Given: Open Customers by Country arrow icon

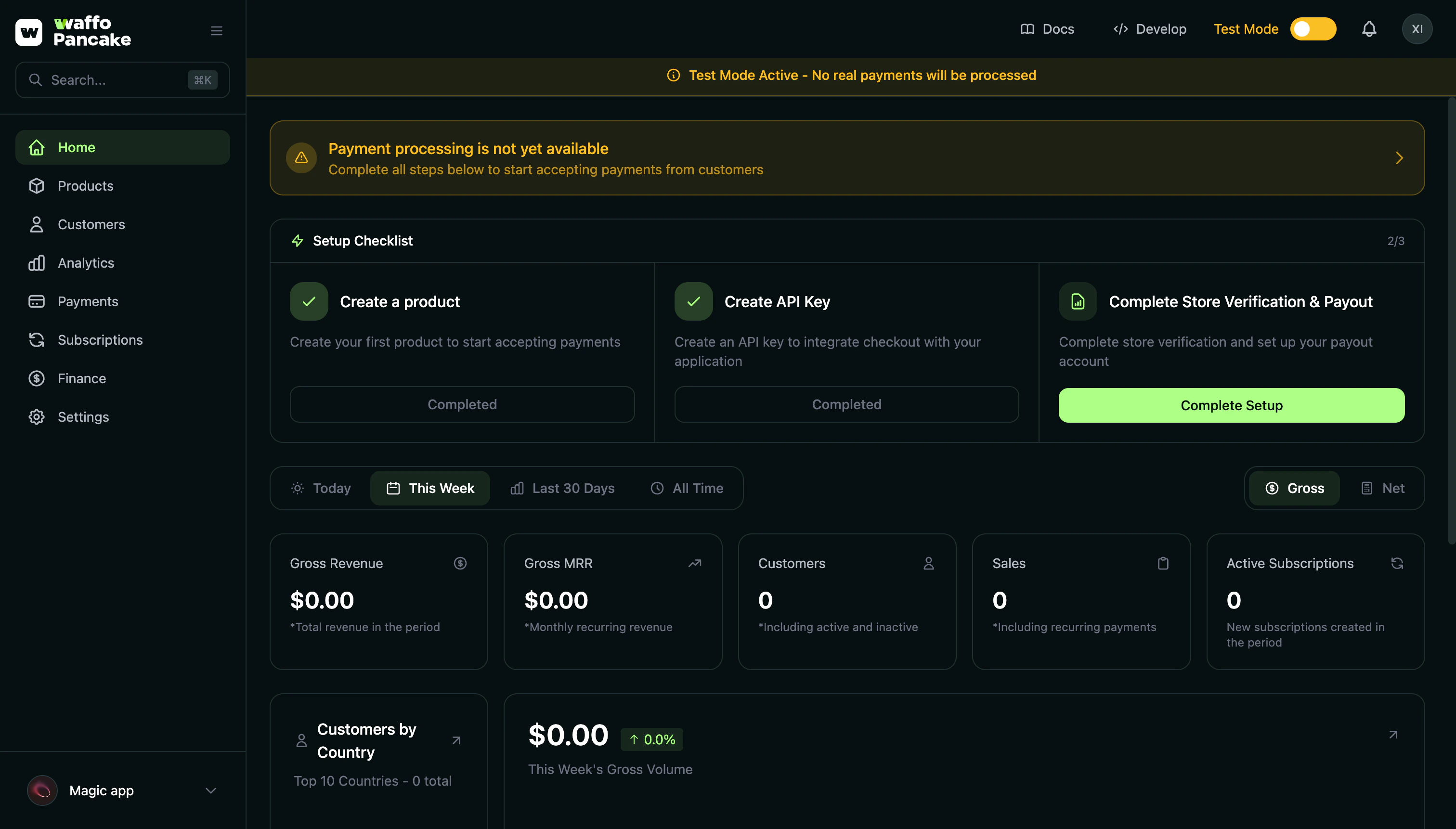Looking at the screenshot, I should coord(456,740).
